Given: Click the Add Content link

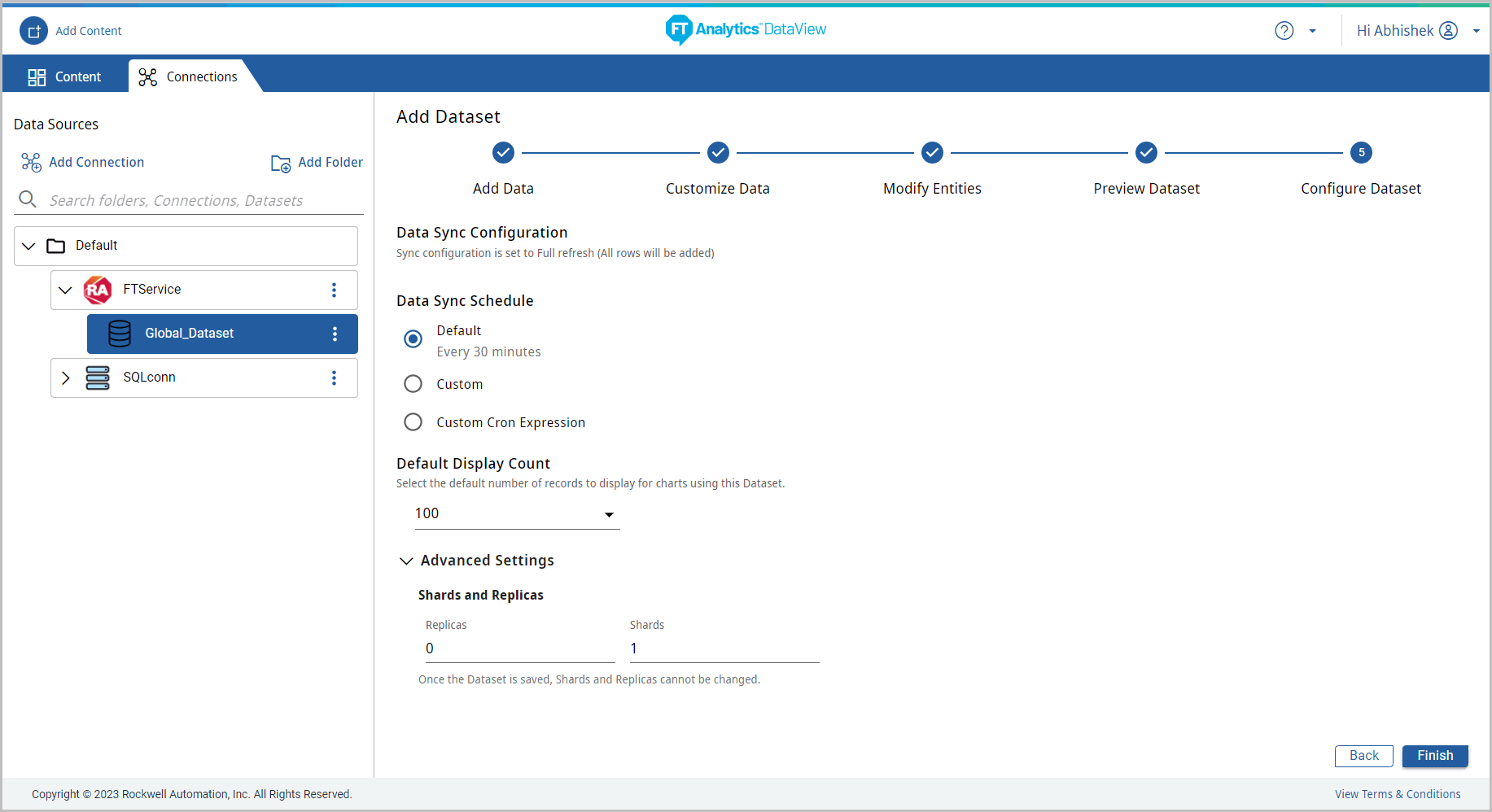Looking at the screenshot, I should [x=89, y=31].
